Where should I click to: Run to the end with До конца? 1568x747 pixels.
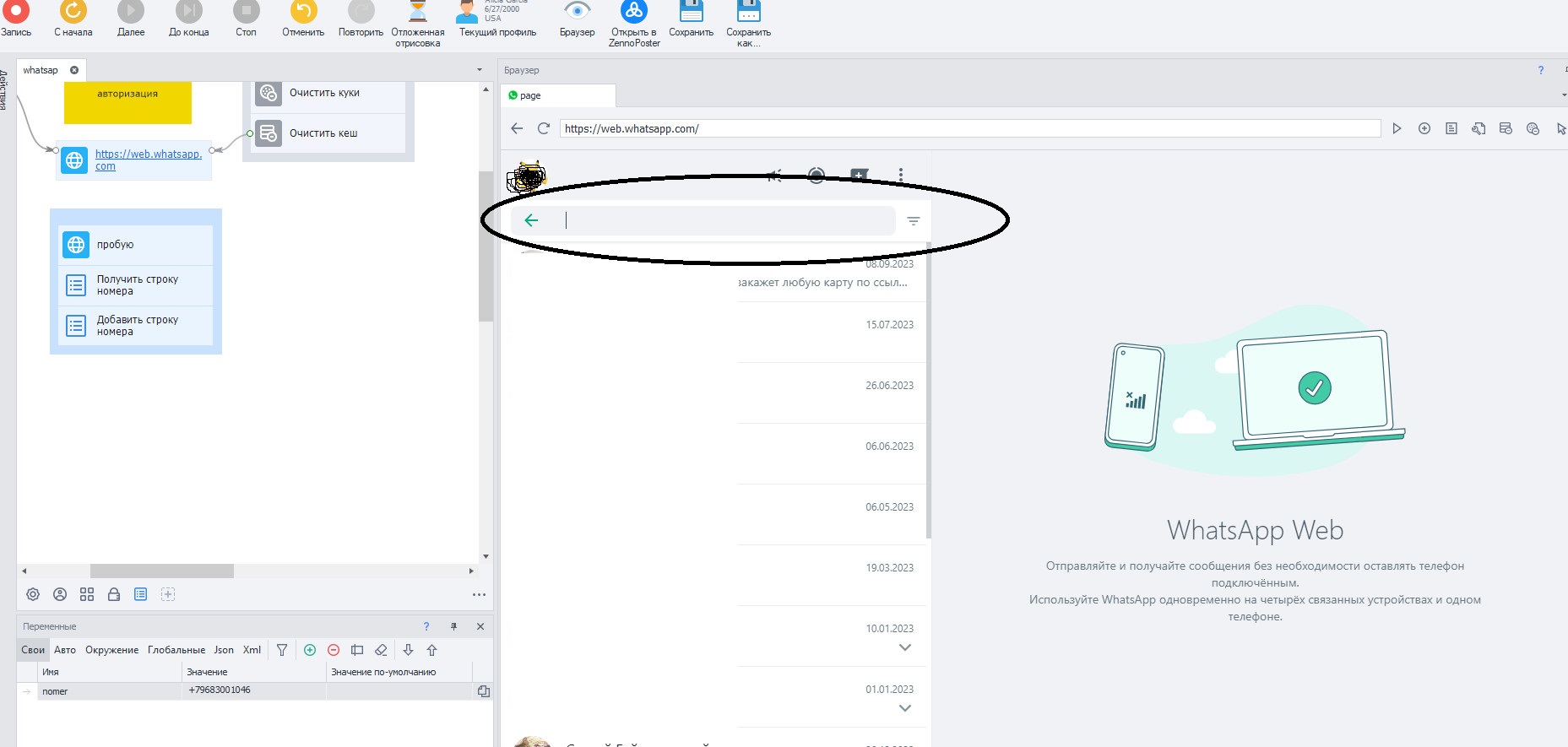pos(188,19)
